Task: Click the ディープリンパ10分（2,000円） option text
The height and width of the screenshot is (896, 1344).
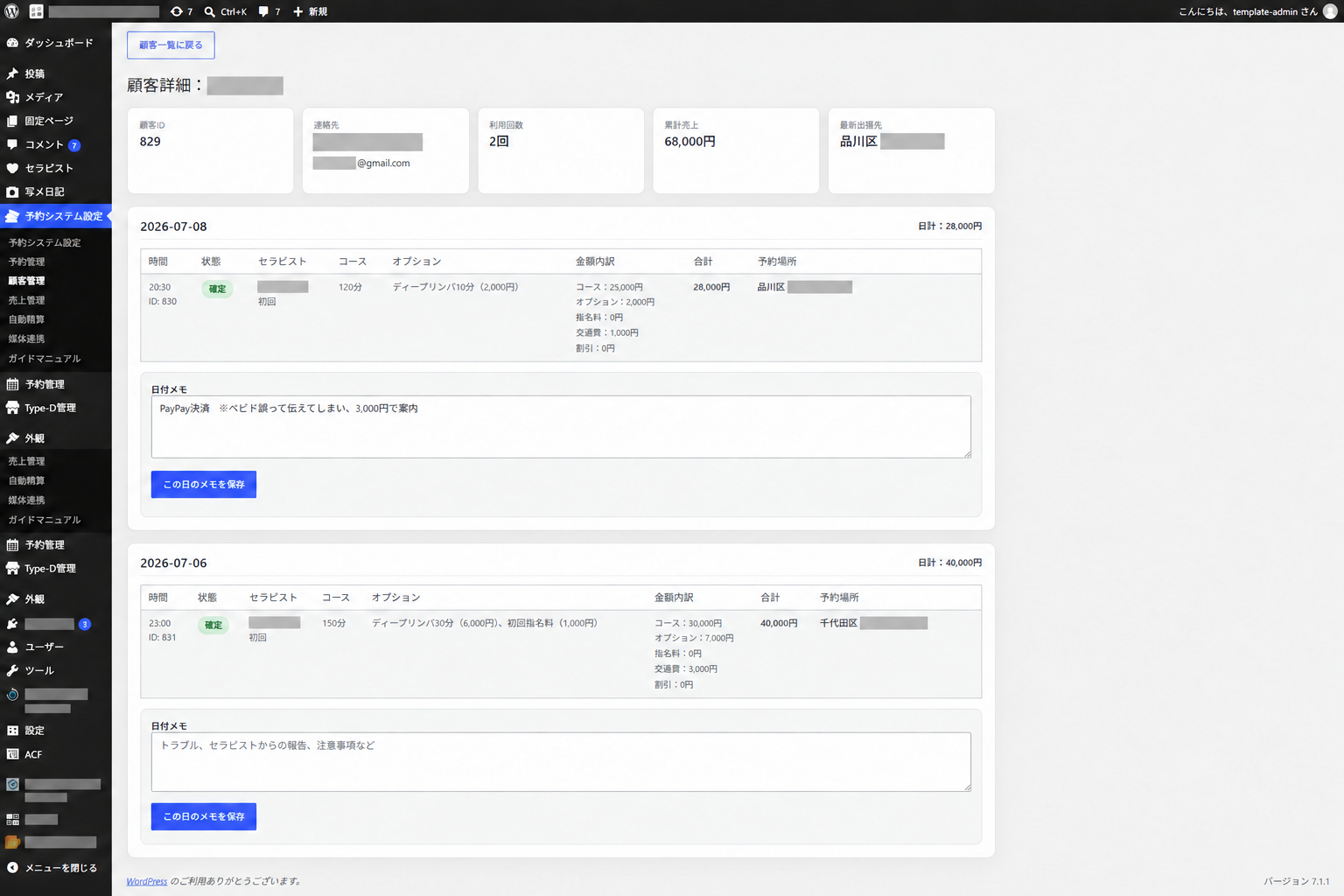Action: 455,287
